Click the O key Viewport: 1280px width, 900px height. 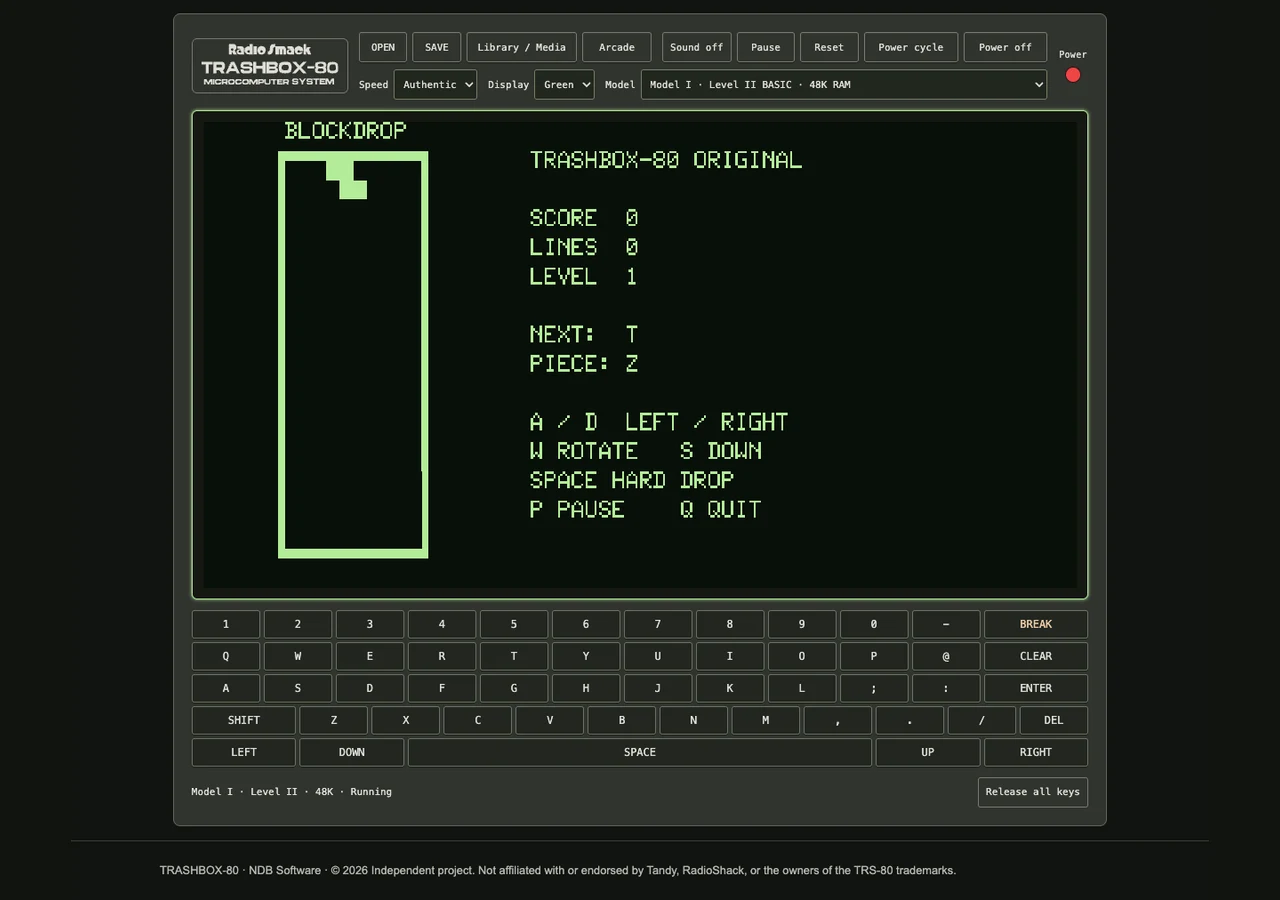tap(802, 656)
